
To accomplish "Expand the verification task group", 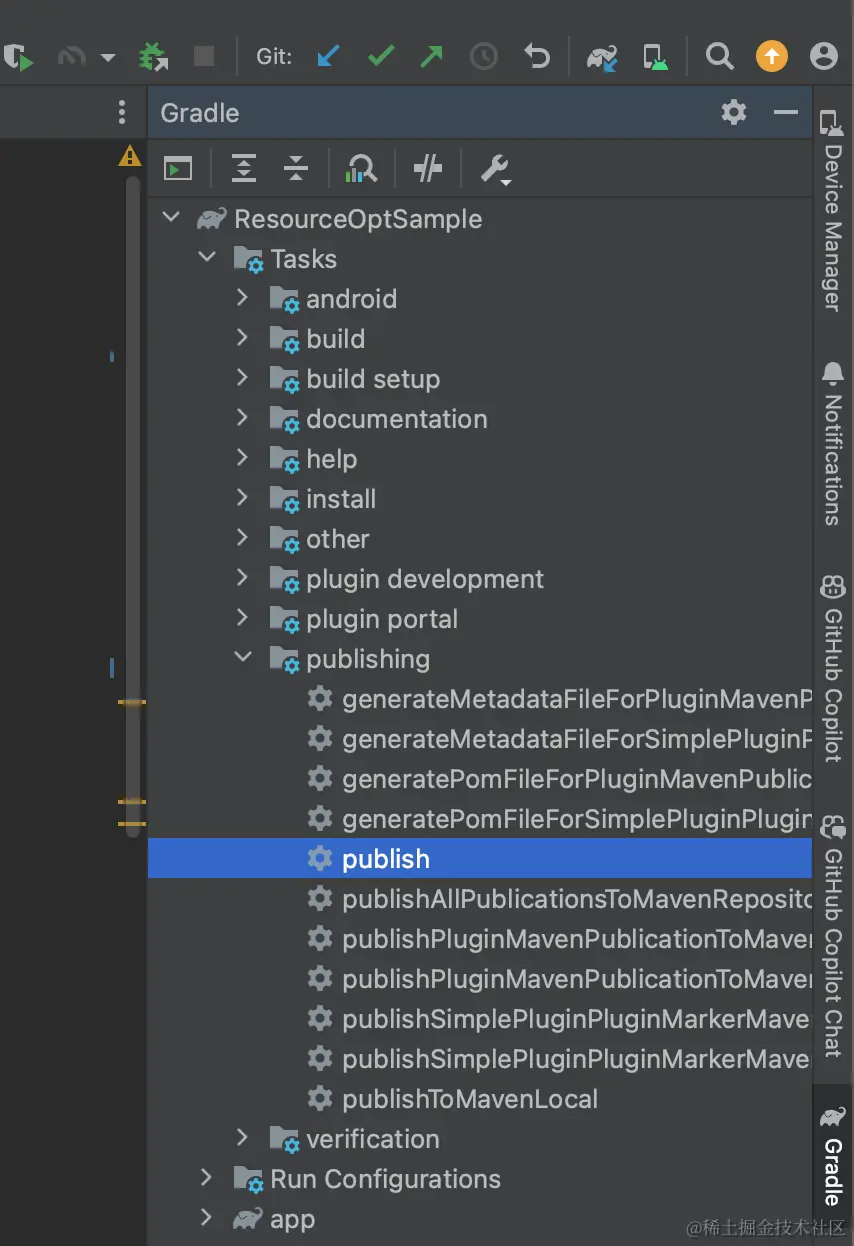I will click(x=242, y=1138).
